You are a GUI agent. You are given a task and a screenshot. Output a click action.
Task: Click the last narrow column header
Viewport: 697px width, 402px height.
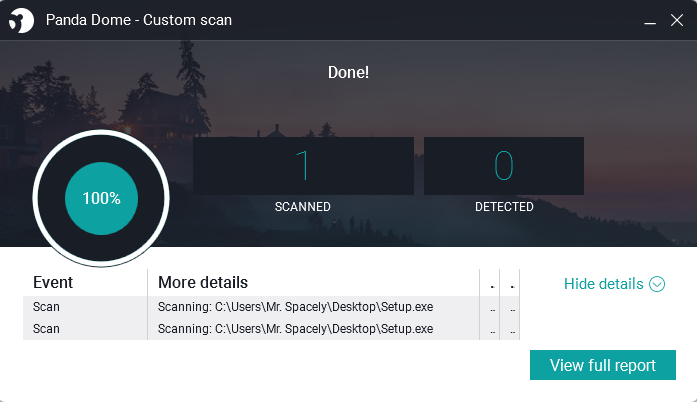pos(511,282)
